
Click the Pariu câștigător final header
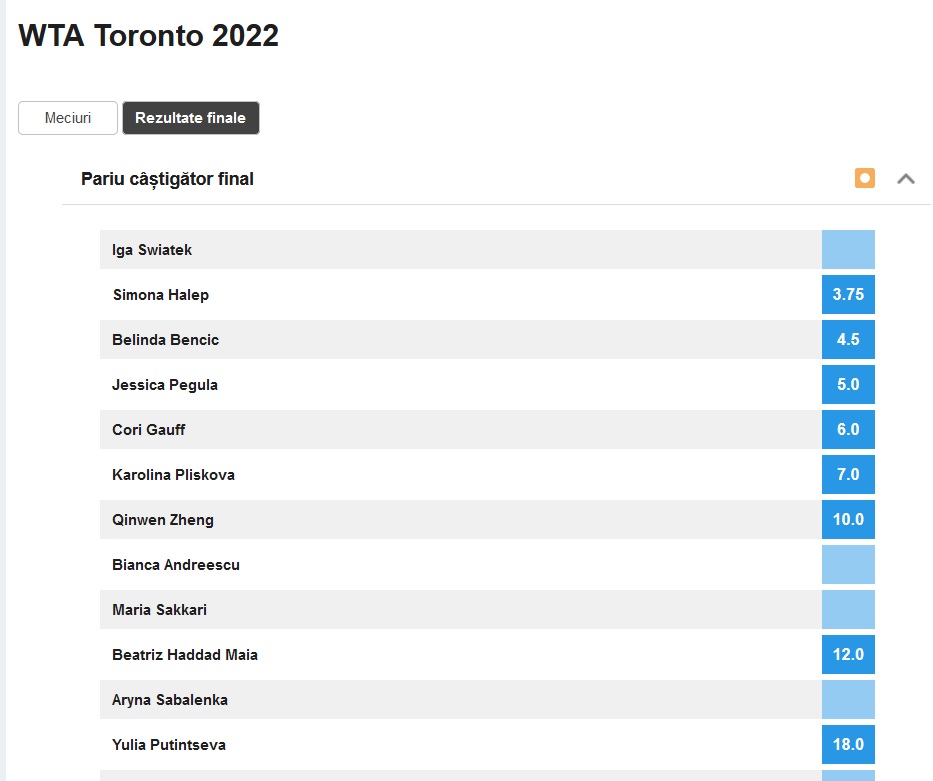pyautogui.click(x=167, y=179)
